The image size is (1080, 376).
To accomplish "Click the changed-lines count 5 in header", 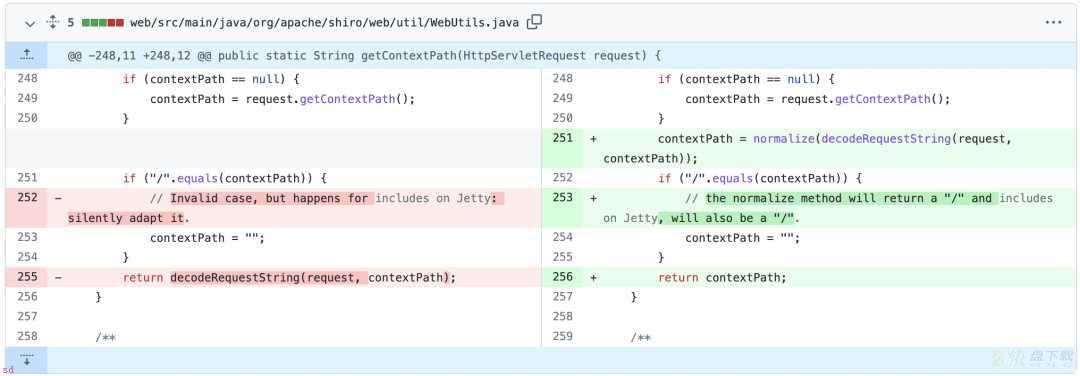I will coord(70,23).
